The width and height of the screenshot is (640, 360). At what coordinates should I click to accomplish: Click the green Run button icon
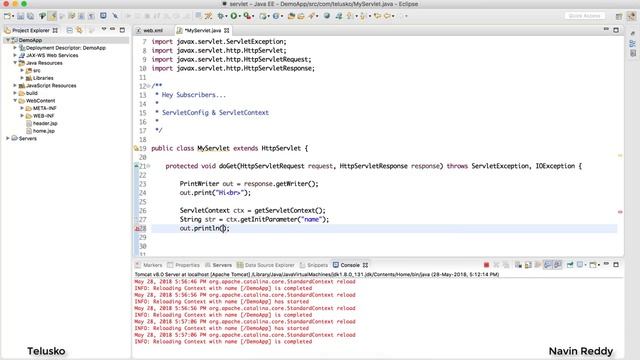234,16
